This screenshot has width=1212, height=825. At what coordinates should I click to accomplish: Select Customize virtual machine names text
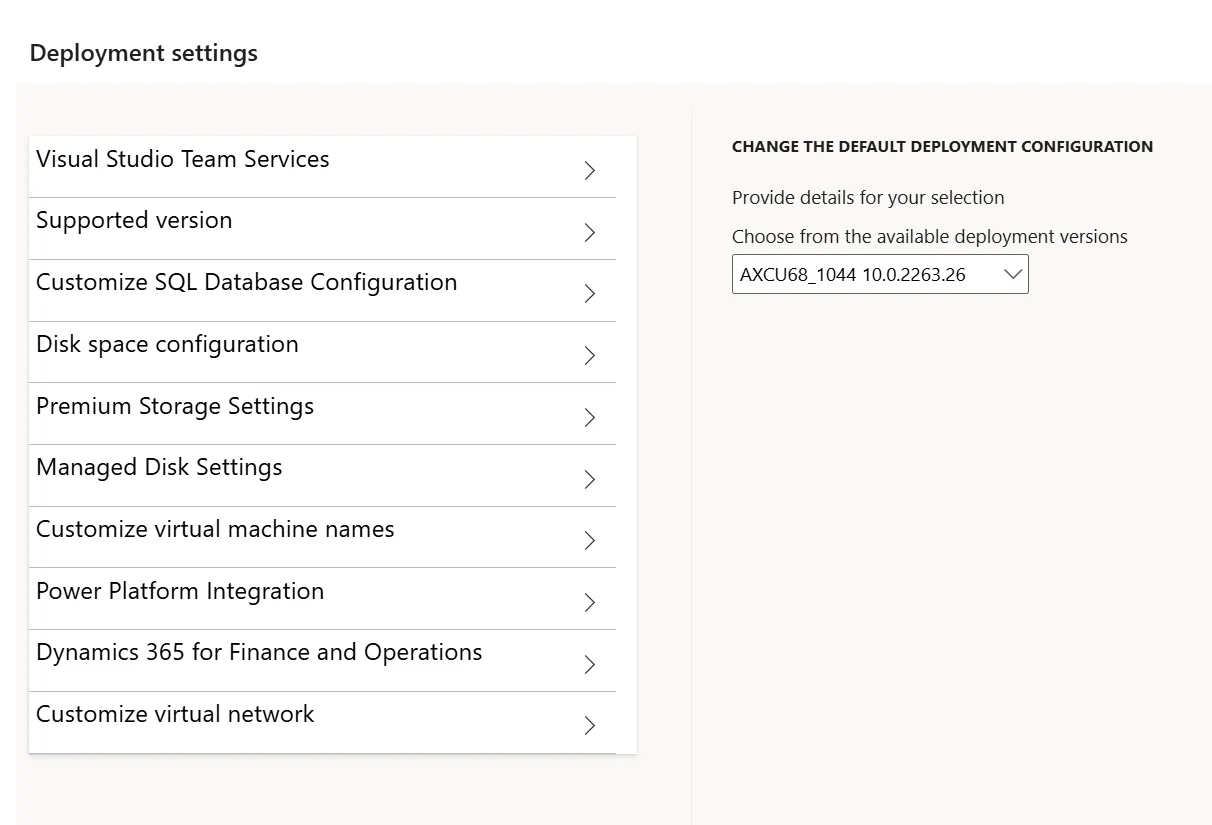coord(215,529)
